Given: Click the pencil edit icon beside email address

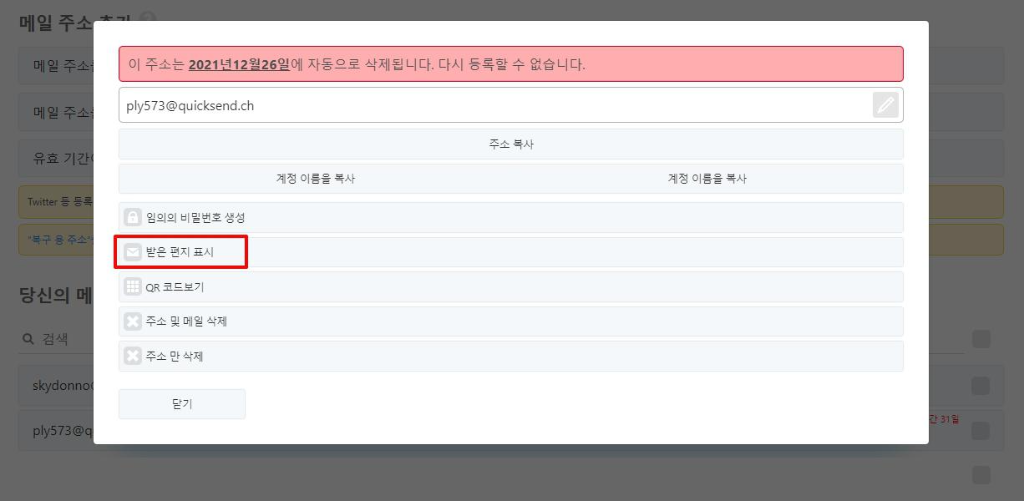Looking at the screenshot, I should coord(886,105).
